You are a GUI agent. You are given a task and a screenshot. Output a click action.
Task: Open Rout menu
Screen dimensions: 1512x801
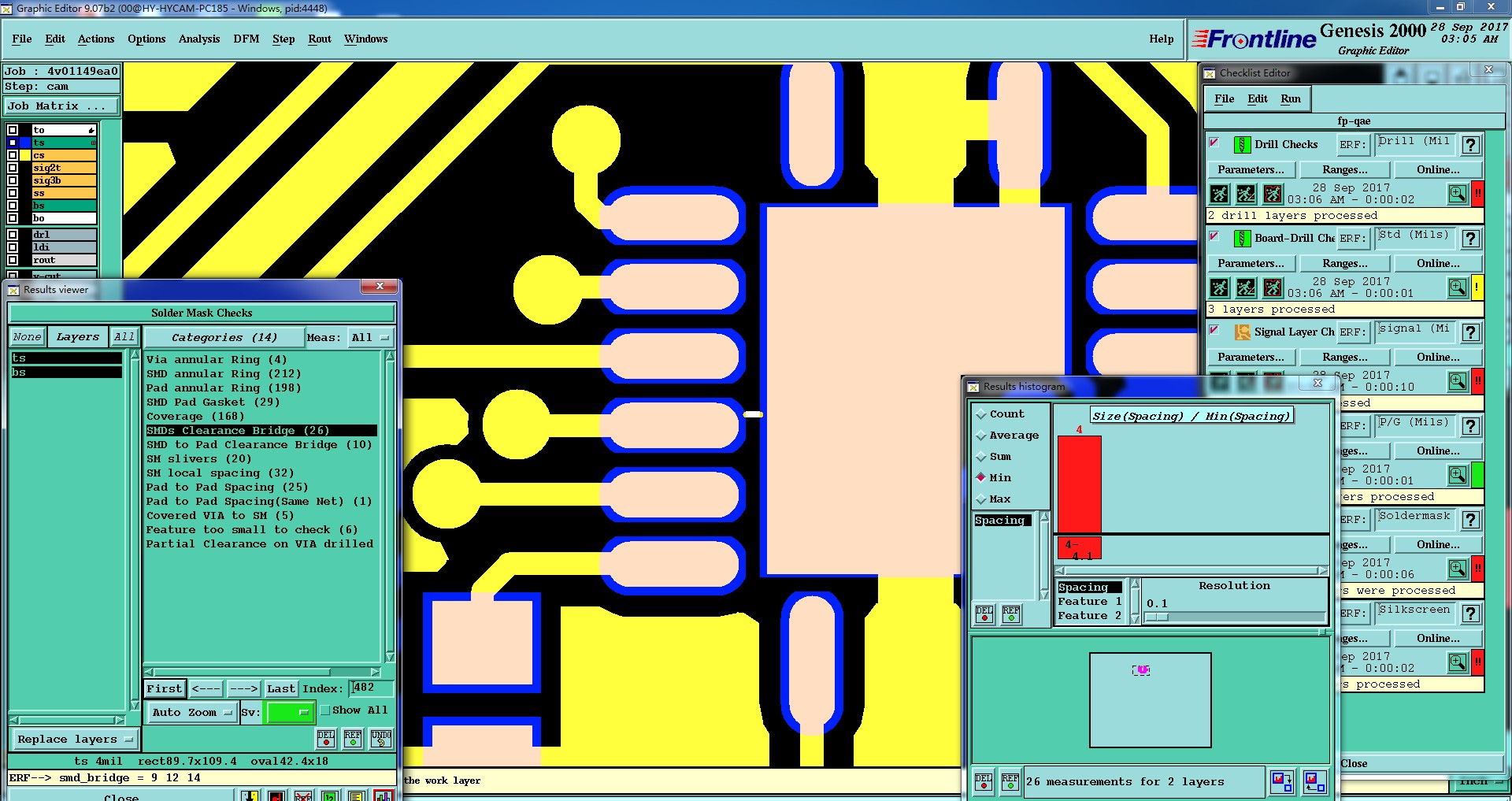320,39
